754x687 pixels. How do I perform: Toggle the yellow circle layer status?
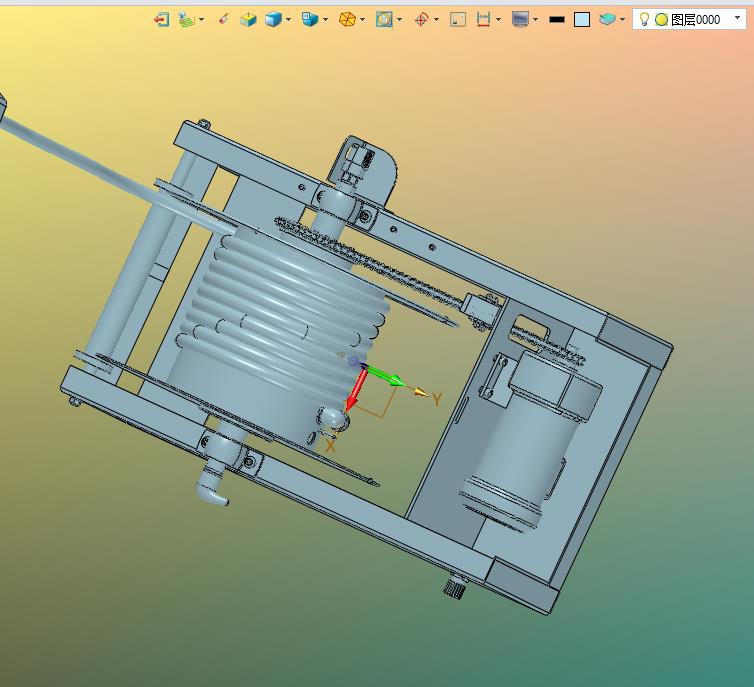[x=662, y=20]
